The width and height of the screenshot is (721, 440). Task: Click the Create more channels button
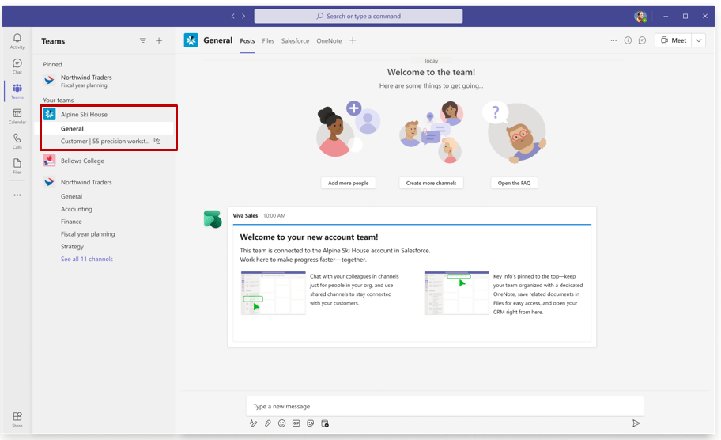(432, 183)
